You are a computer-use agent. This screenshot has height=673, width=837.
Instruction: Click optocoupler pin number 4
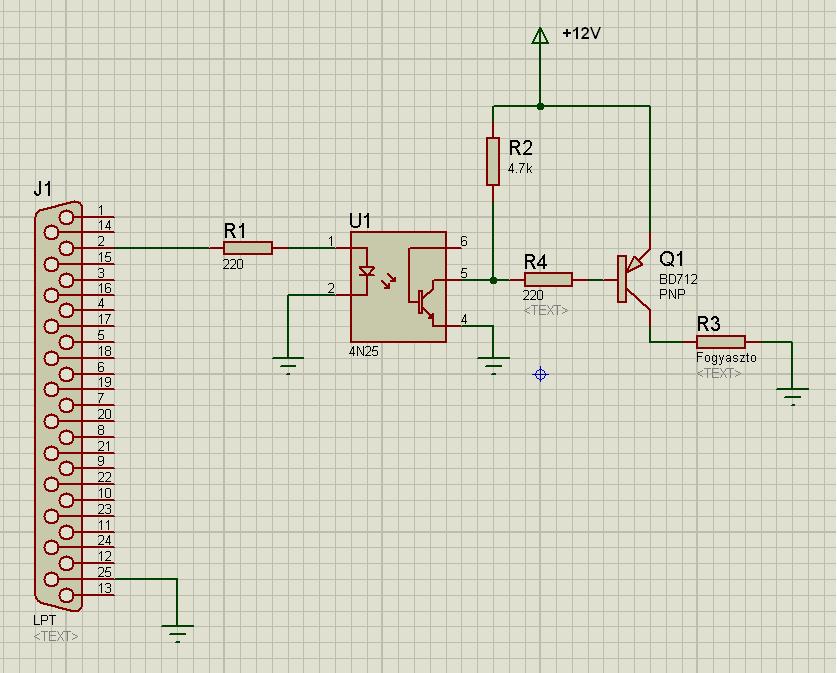click(x=464, y=319)
